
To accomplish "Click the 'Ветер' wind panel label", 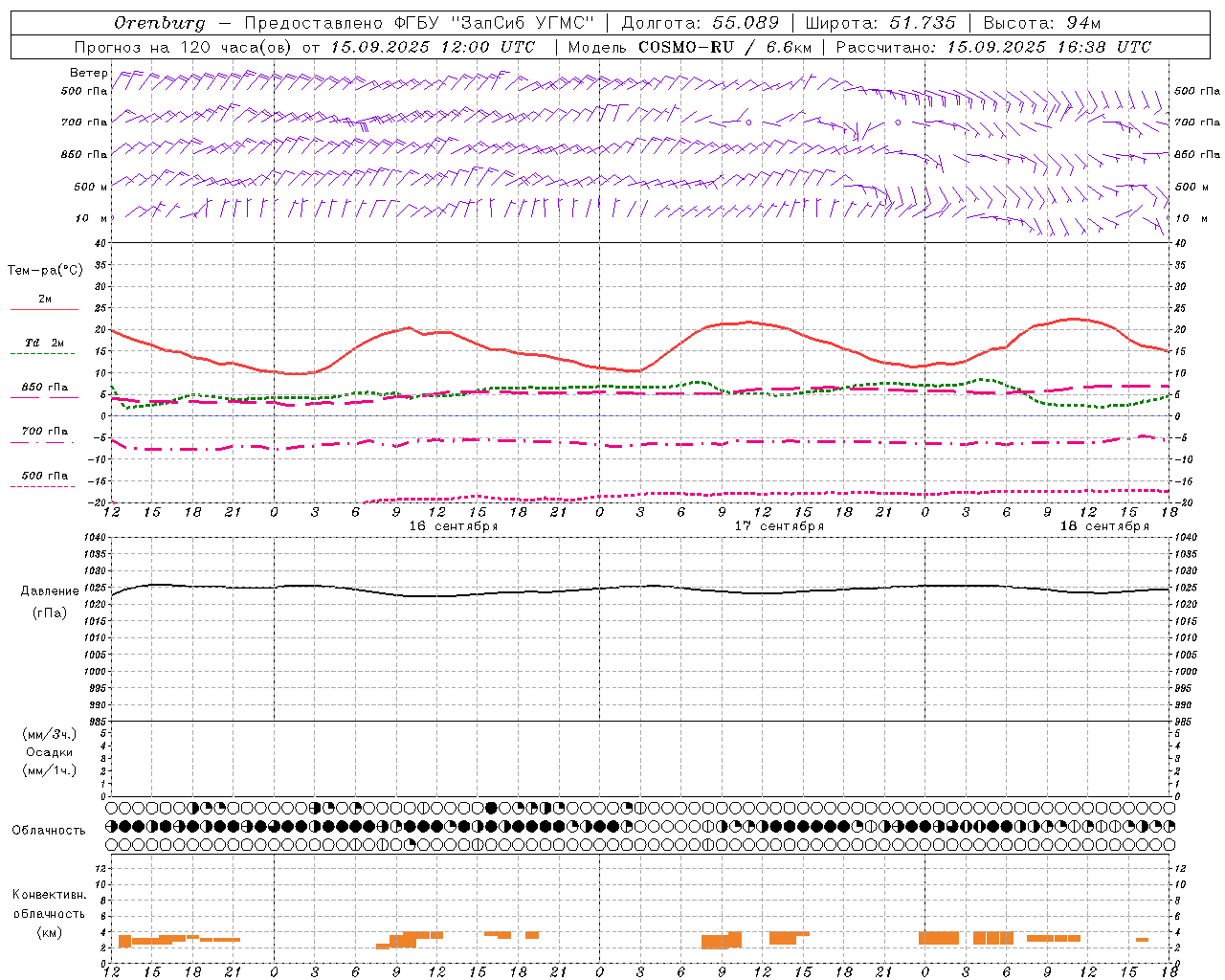I will point(89,73).
